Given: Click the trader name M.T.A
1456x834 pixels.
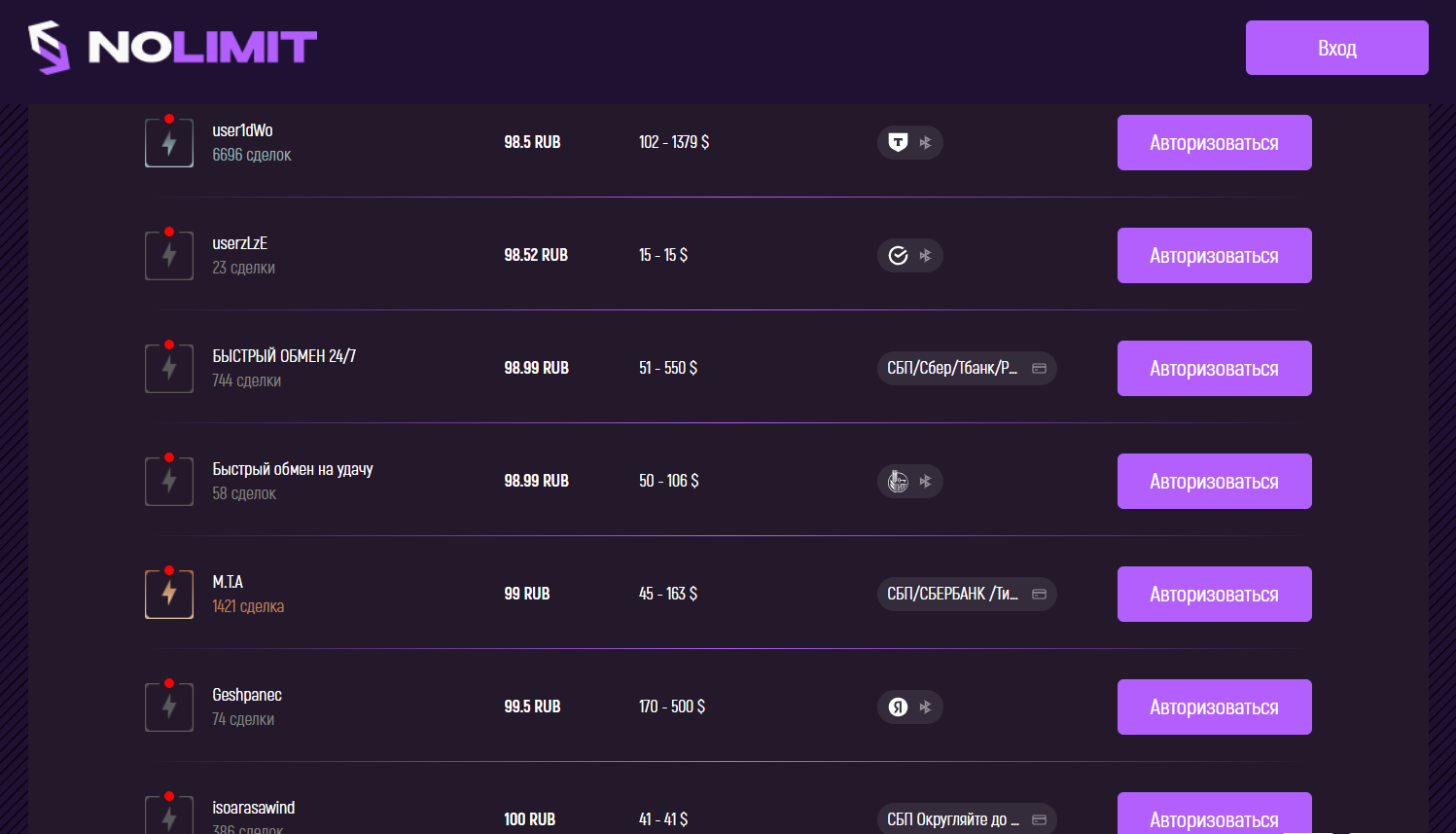Looking at the screenshot, I should tap(228, 582).
